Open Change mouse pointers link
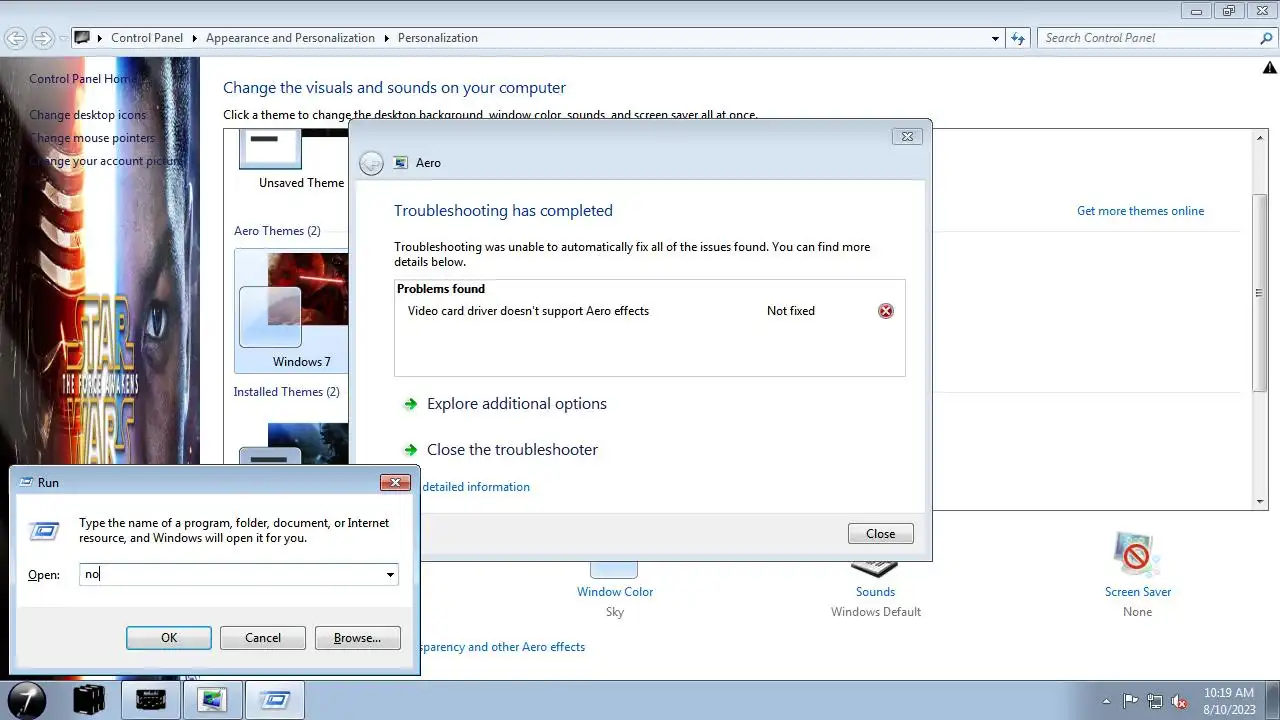The image size is (1280, 720). pos(92,138)
